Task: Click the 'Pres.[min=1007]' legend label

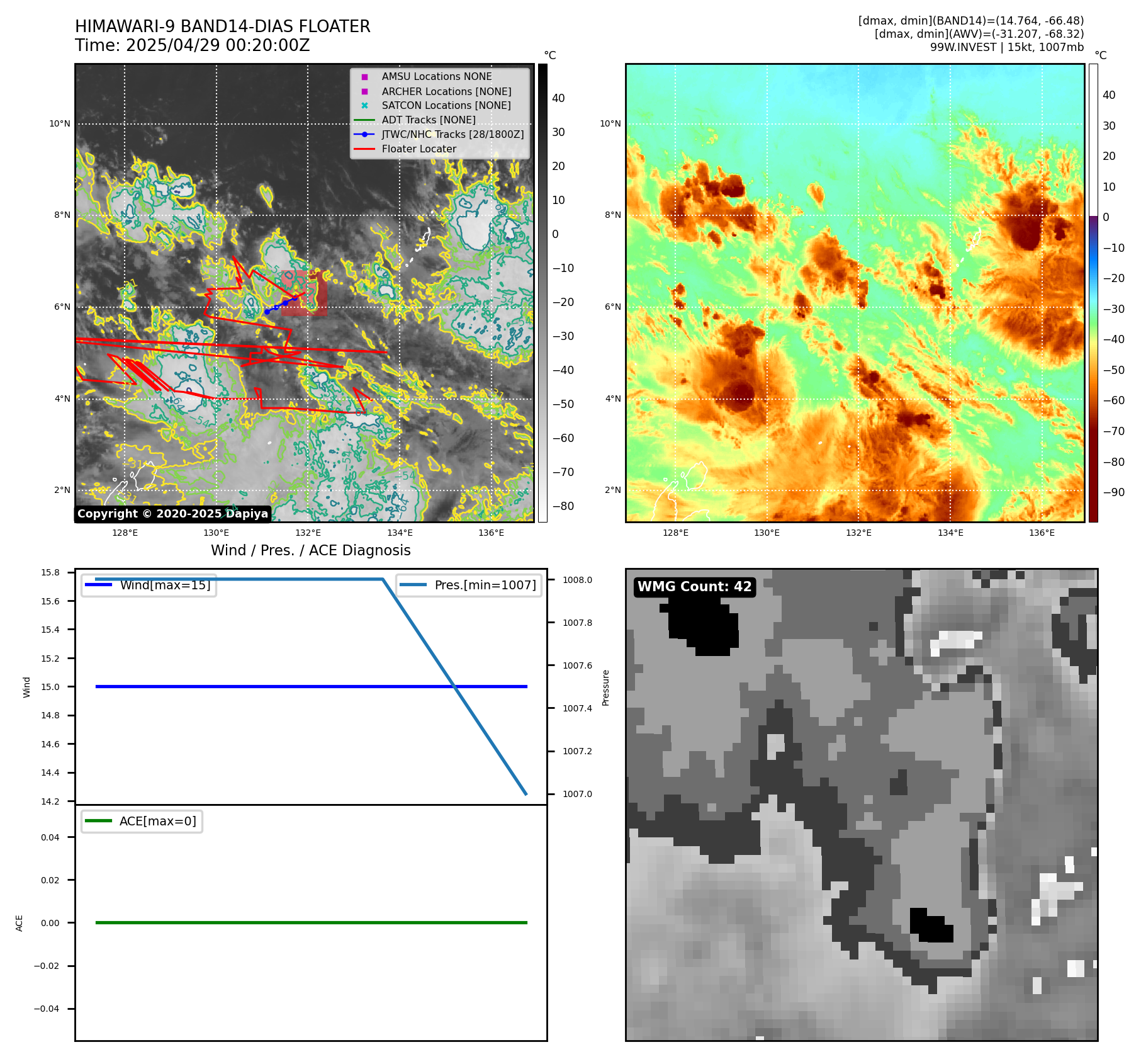Action: pyautogui.click(x=485, y=585)
